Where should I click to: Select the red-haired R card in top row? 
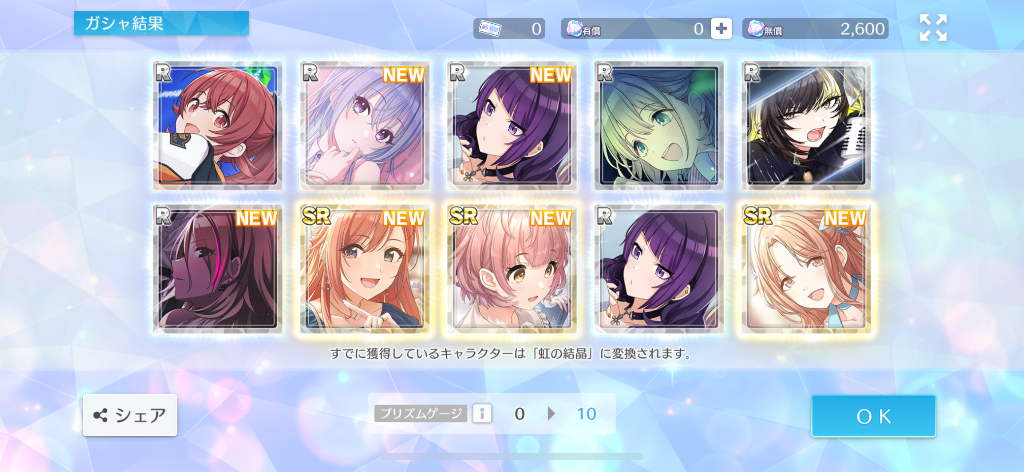pos(217,125)
